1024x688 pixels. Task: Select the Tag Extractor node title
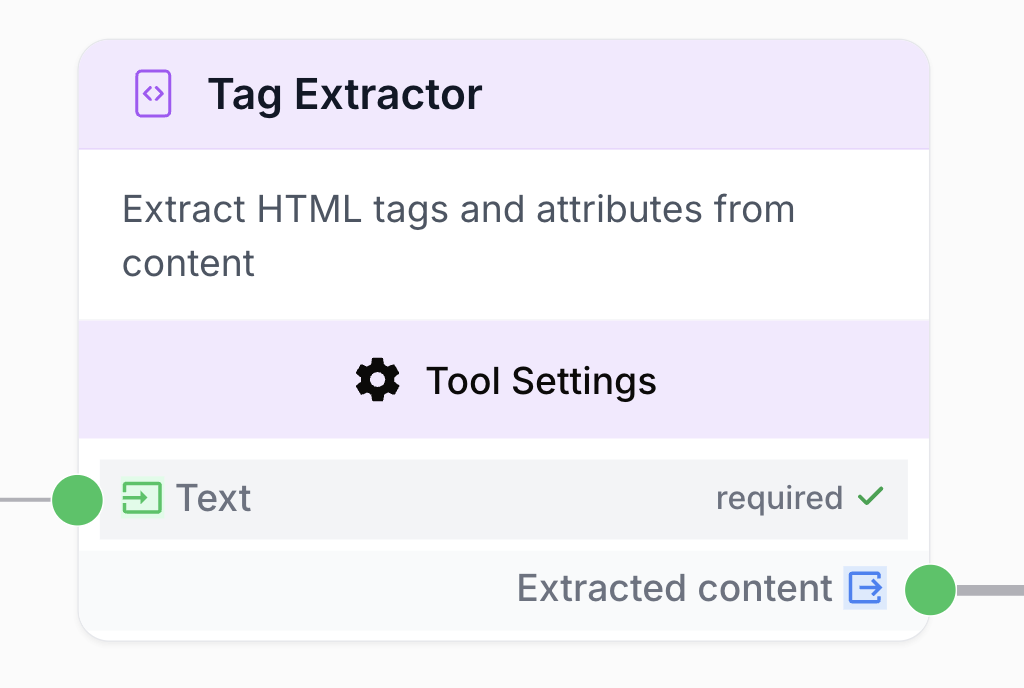(x=344, y=93)
